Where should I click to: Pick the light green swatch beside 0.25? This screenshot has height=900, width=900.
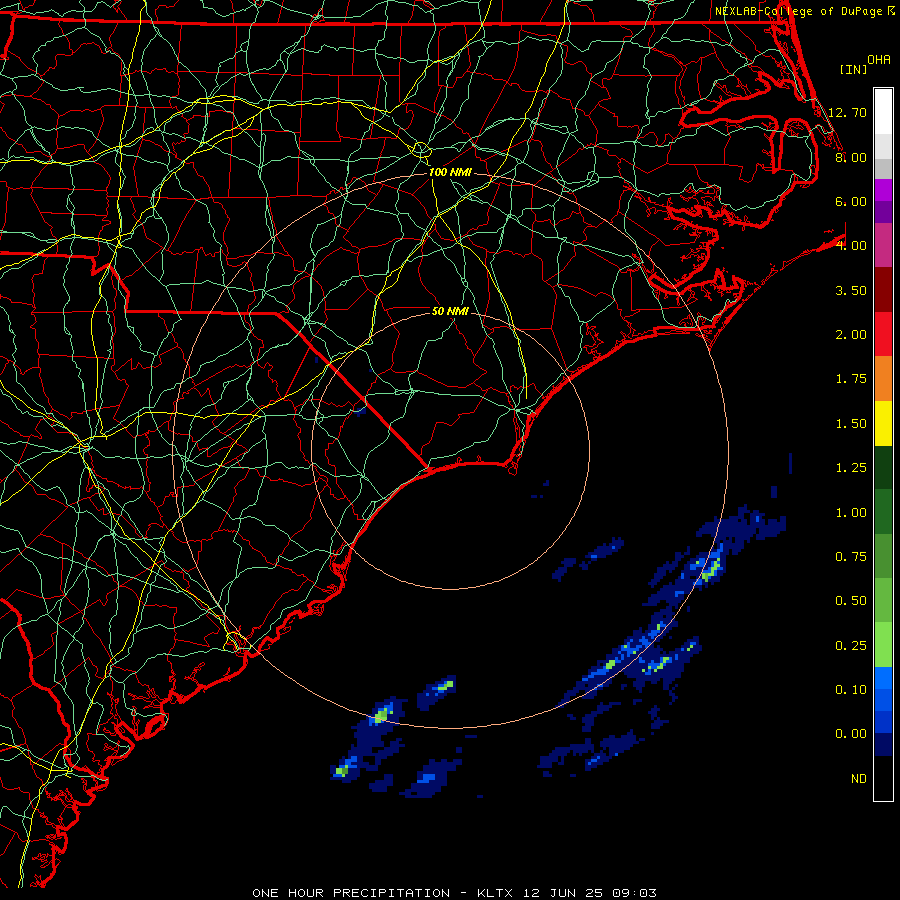point(883,645)
